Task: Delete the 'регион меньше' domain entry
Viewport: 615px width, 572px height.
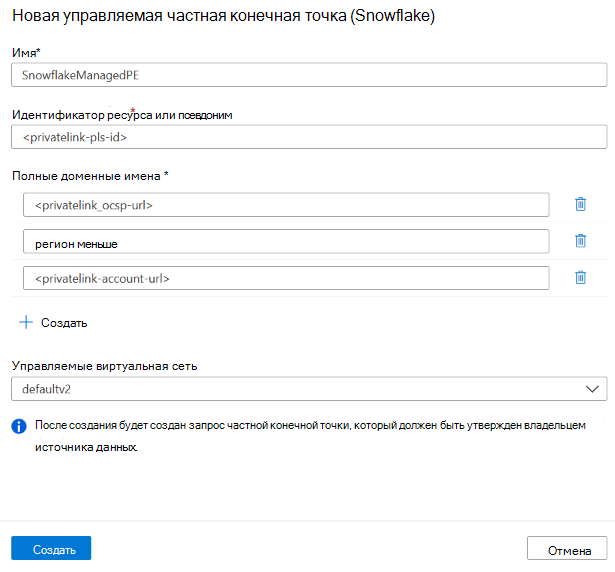Action: [x=580, y=240]
